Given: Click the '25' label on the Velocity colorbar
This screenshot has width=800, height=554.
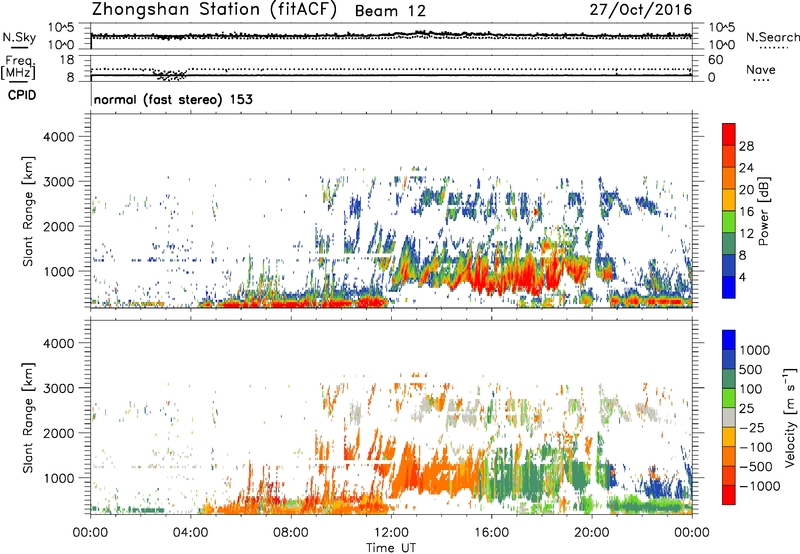Looking at the screenshot, I should click(746, 408).
